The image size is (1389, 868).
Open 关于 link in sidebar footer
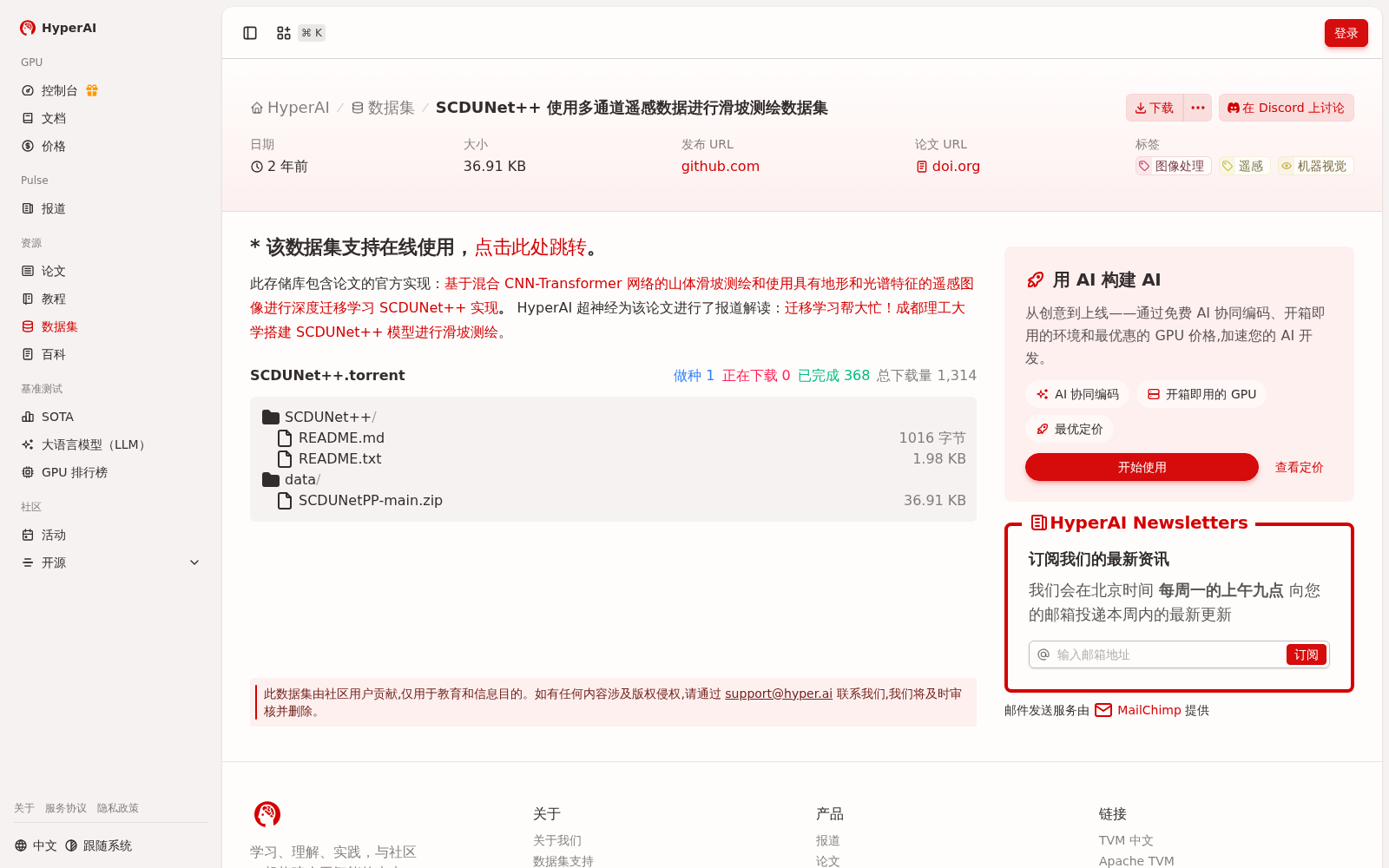coord(24,808)
